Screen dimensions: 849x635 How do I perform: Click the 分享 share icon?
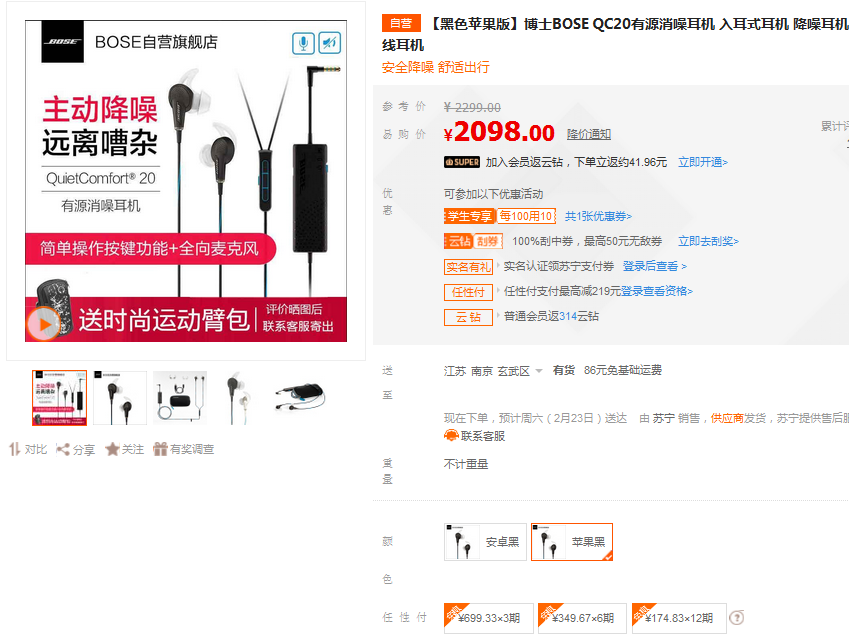coord(63,449)
